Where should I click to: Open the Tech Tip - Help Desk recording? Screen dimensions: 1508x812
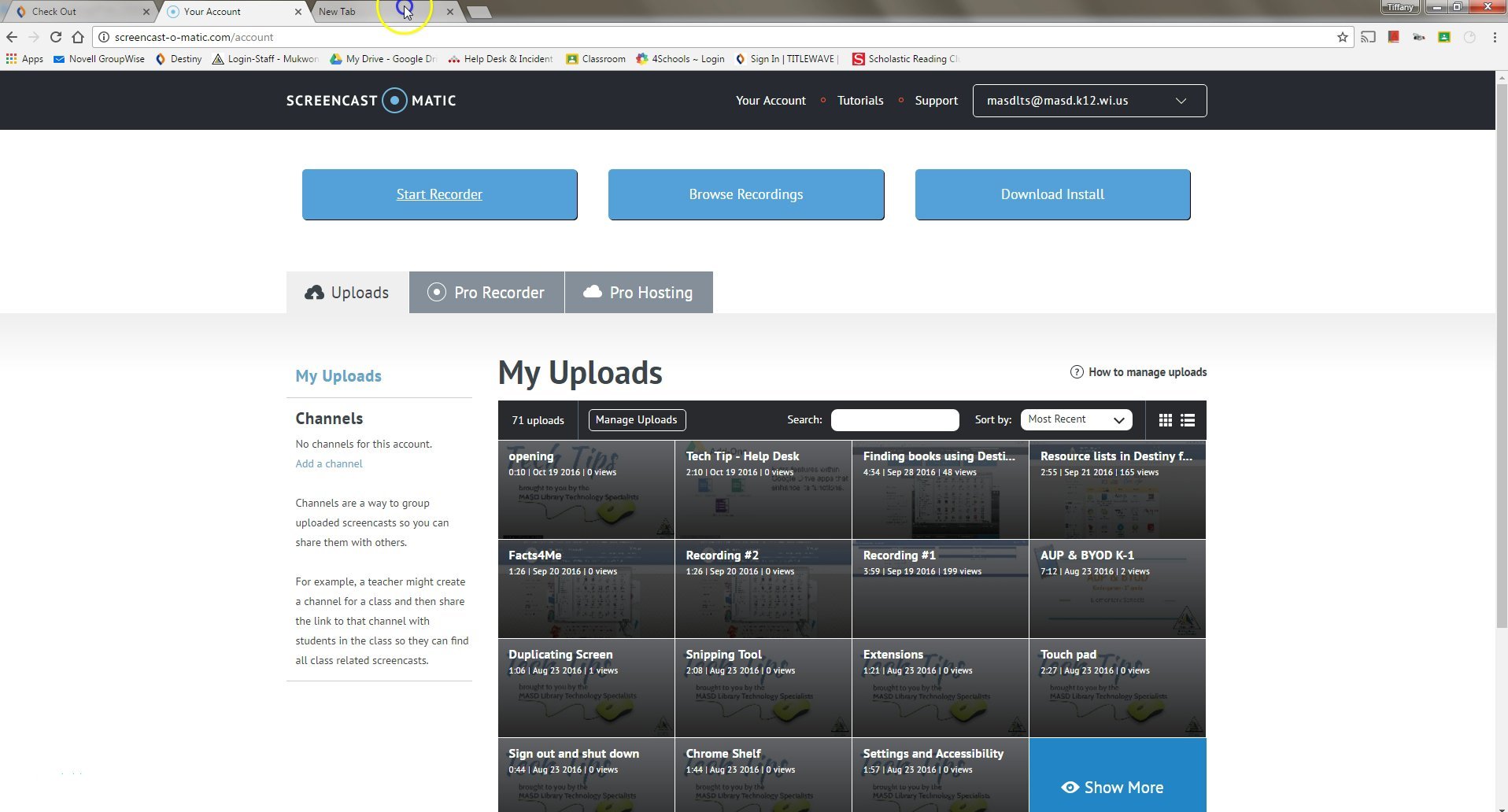pyautogui.click(x=763, y=490)
